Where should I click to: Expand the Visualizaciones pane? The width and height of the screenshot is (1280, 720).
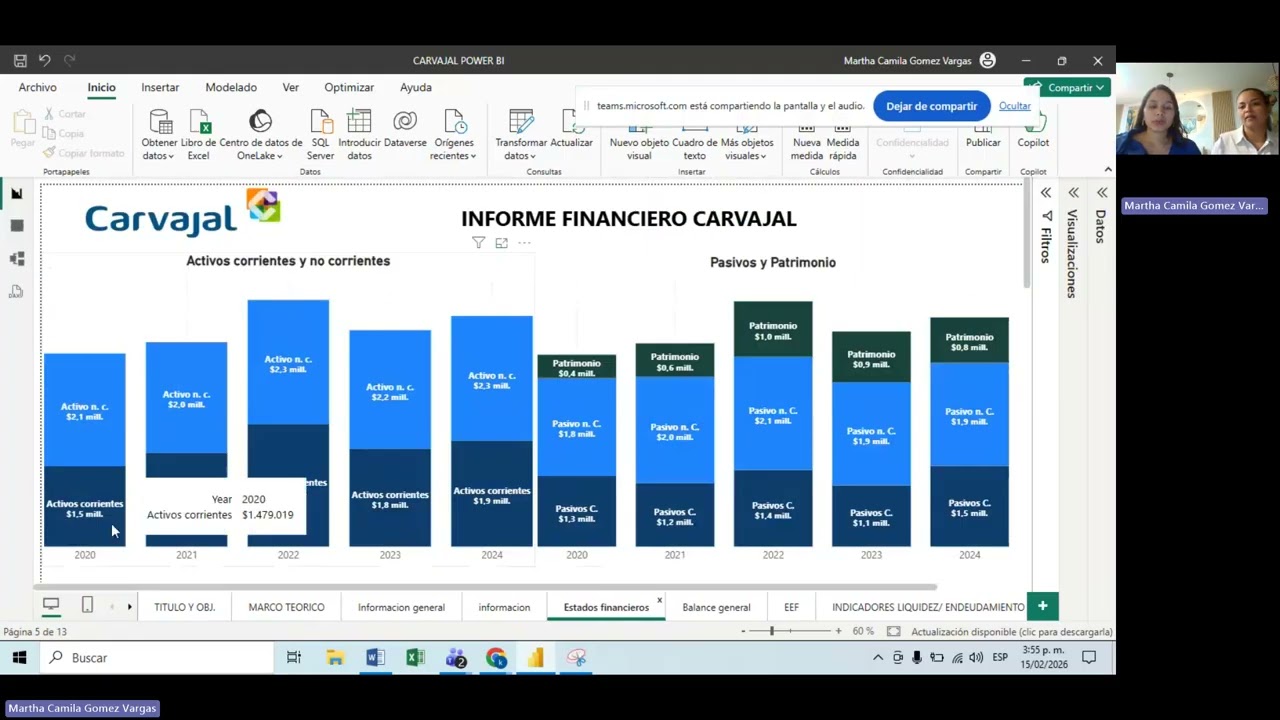point(1073,193)
